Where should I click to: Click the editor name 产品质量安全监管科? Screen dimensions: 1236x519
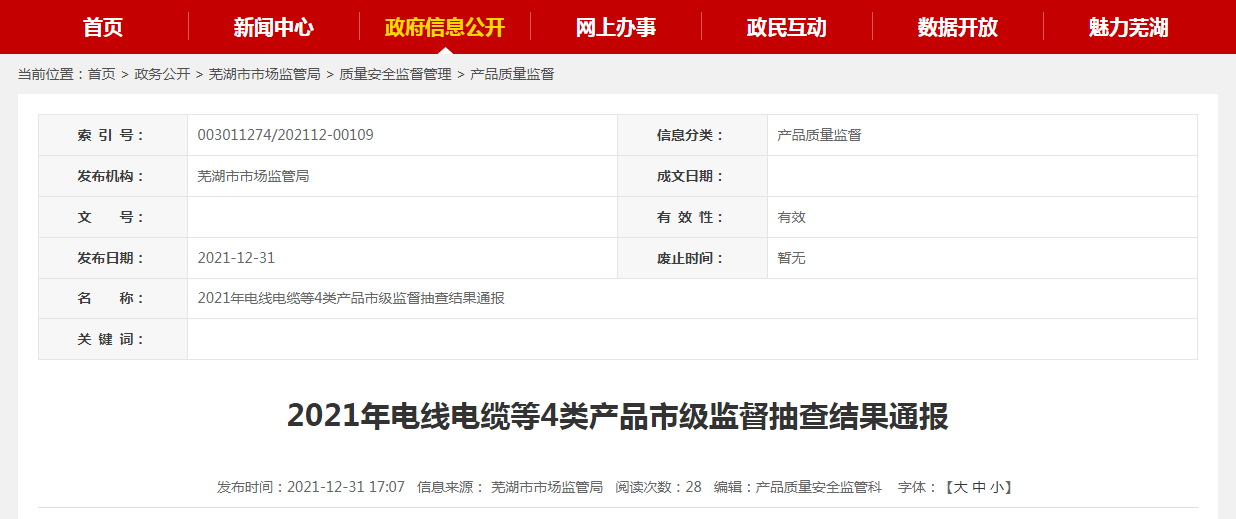pos(819,487)
